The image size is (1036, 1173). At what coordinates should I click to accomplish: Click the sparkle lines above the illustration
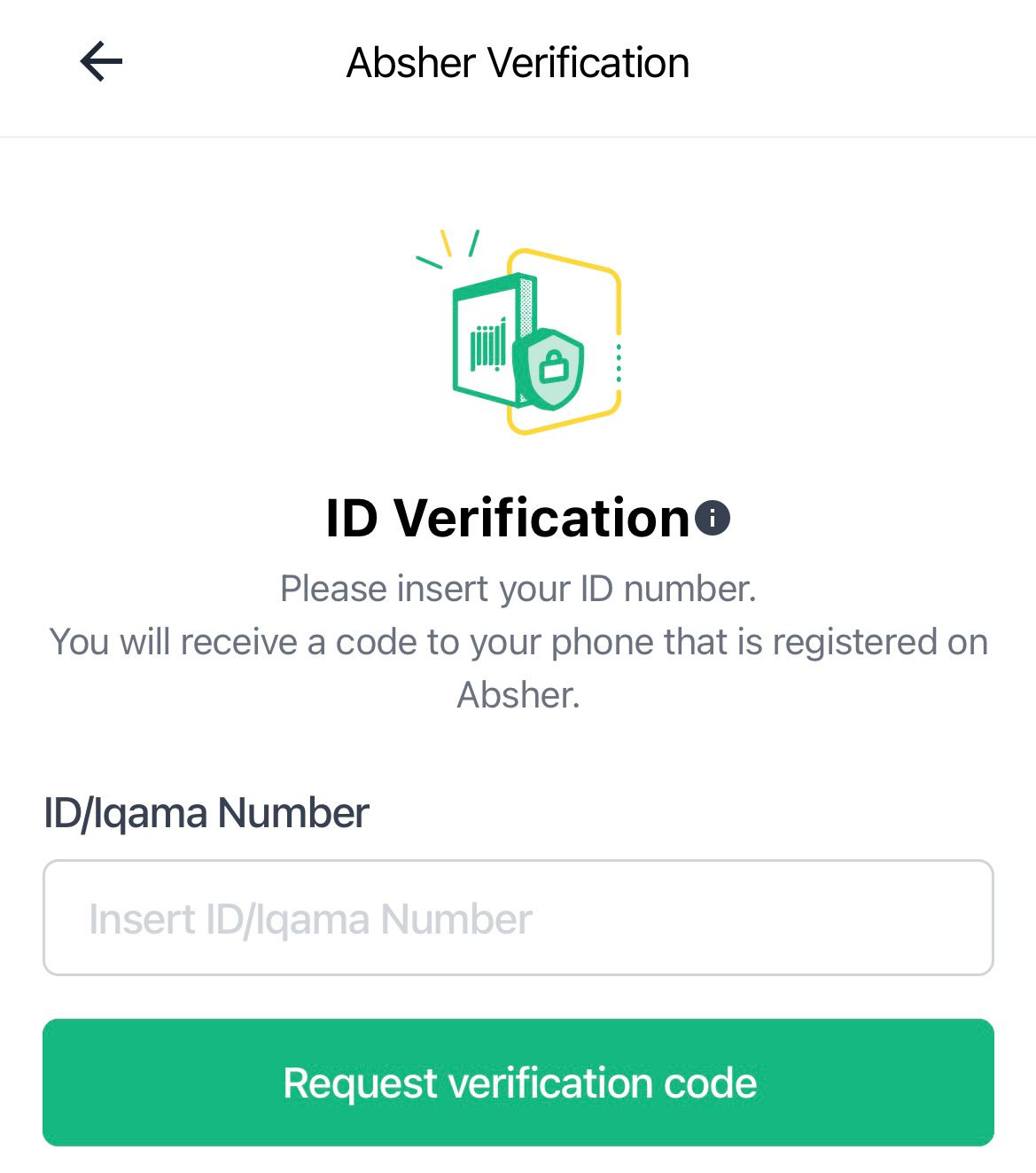[448, 247]
